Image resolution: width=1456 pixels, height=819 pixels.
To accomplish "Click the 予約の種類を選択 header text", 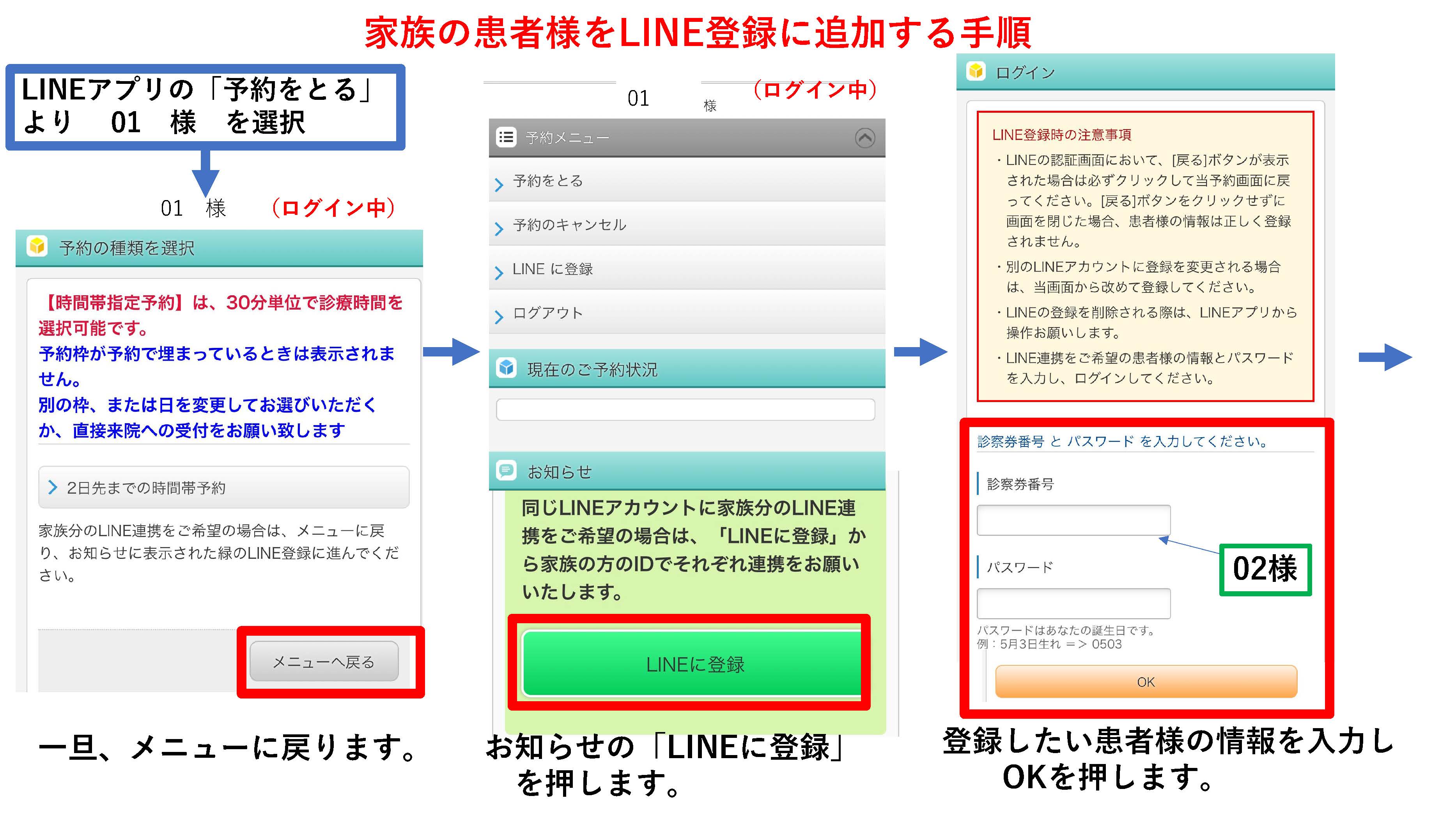I will [127, 248].
